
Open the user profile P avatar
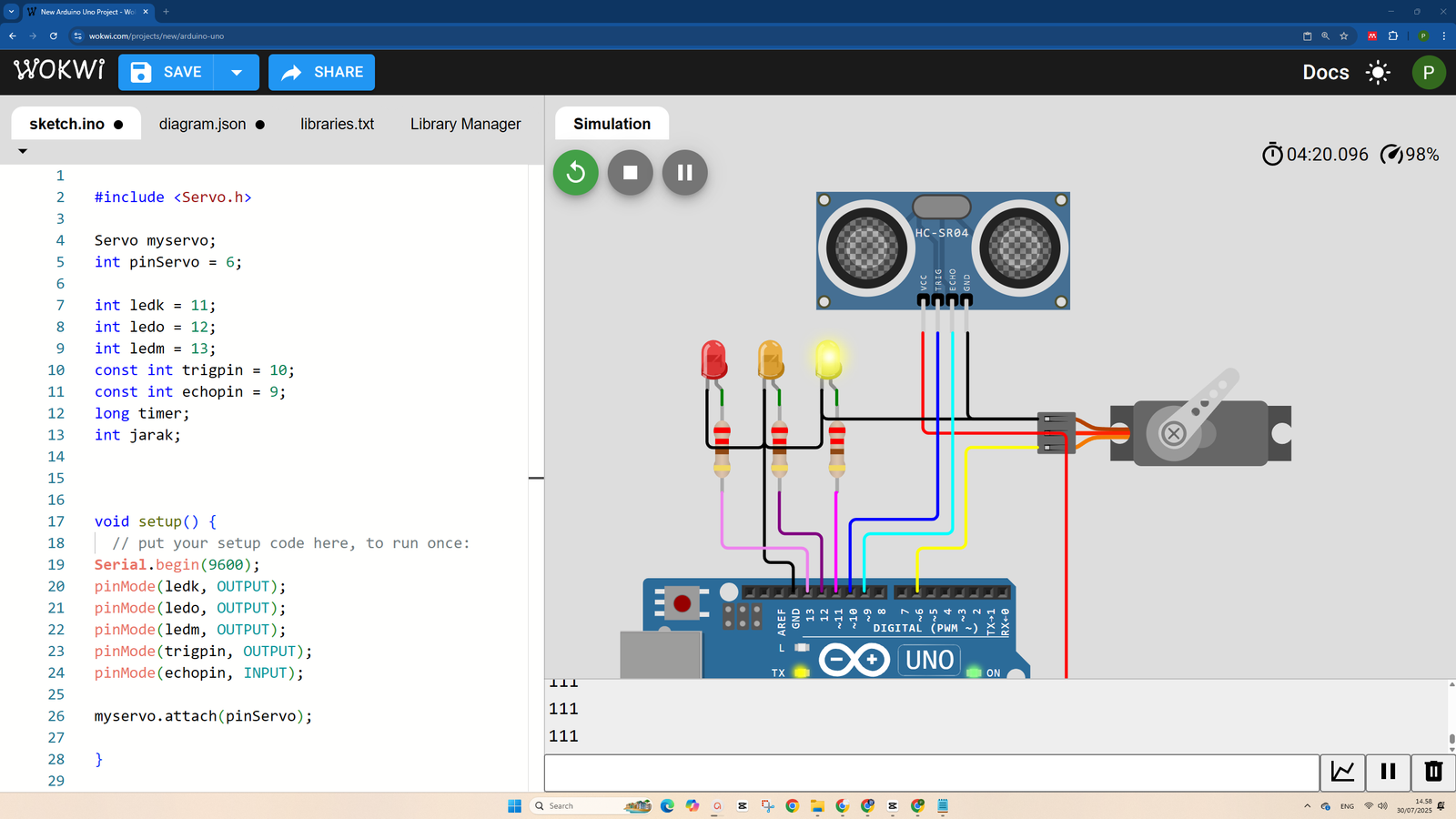1428,73
